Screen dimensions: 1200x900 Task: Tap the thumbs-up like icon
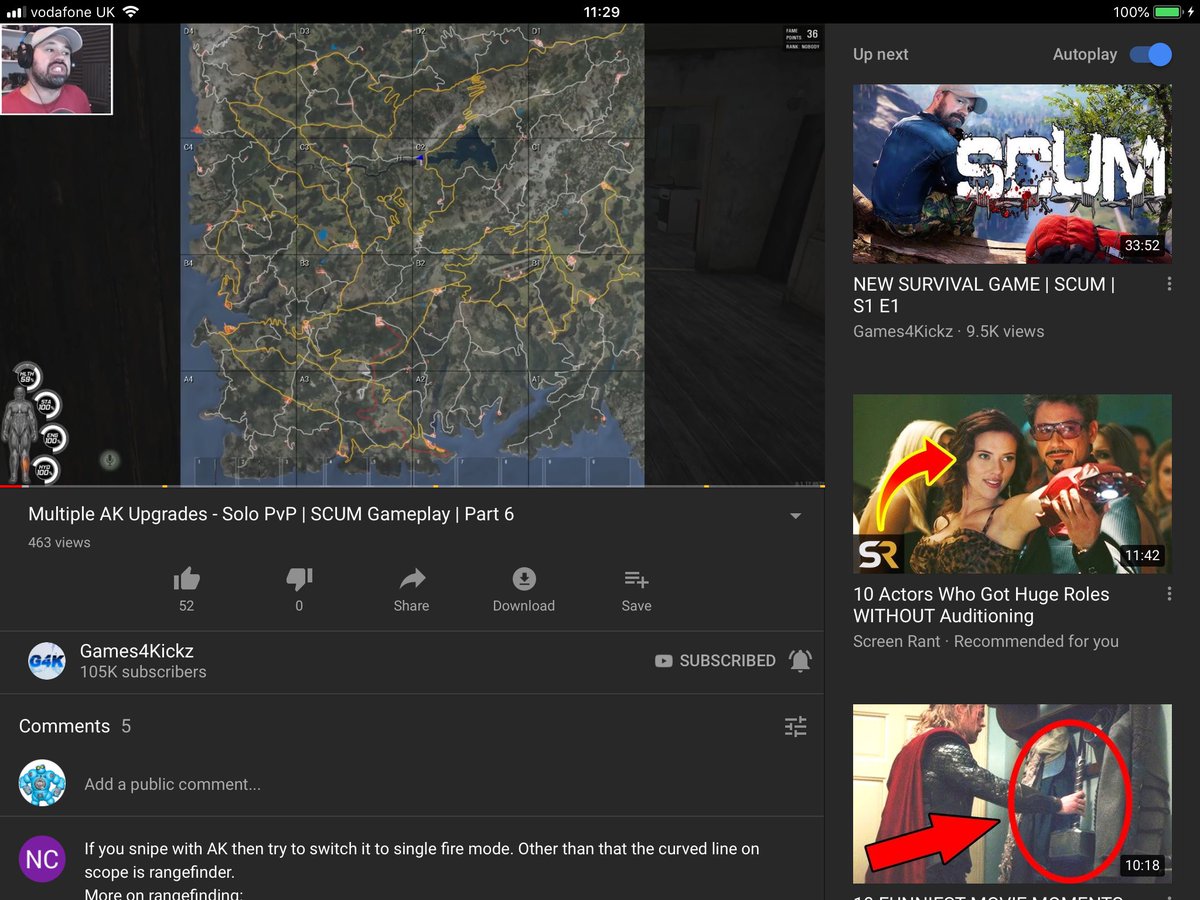coord(186,578)
